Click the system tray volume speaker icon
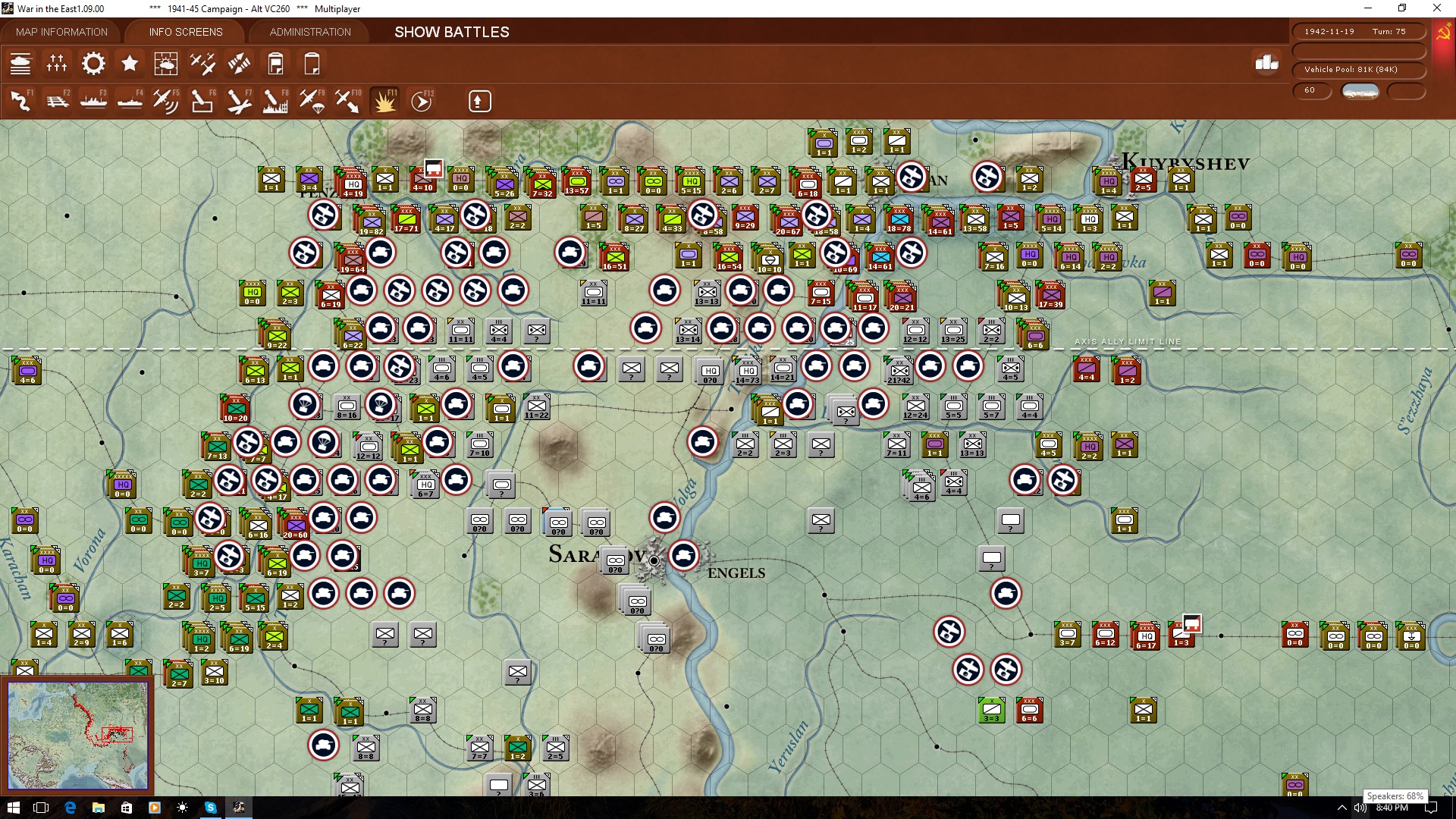 [x=1360, y=808]
